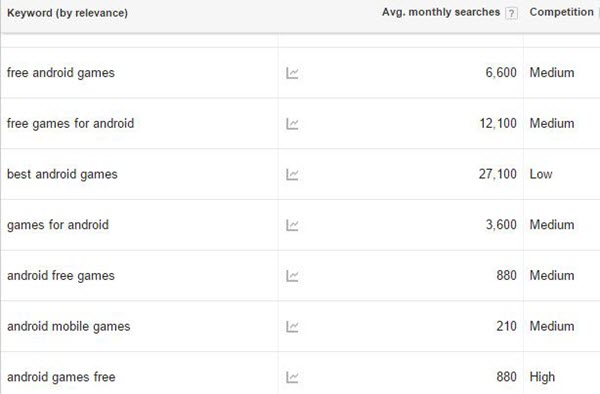Click the 27,100 searches value cell
The width and height of the screenshot is (600, 394).
497,174
